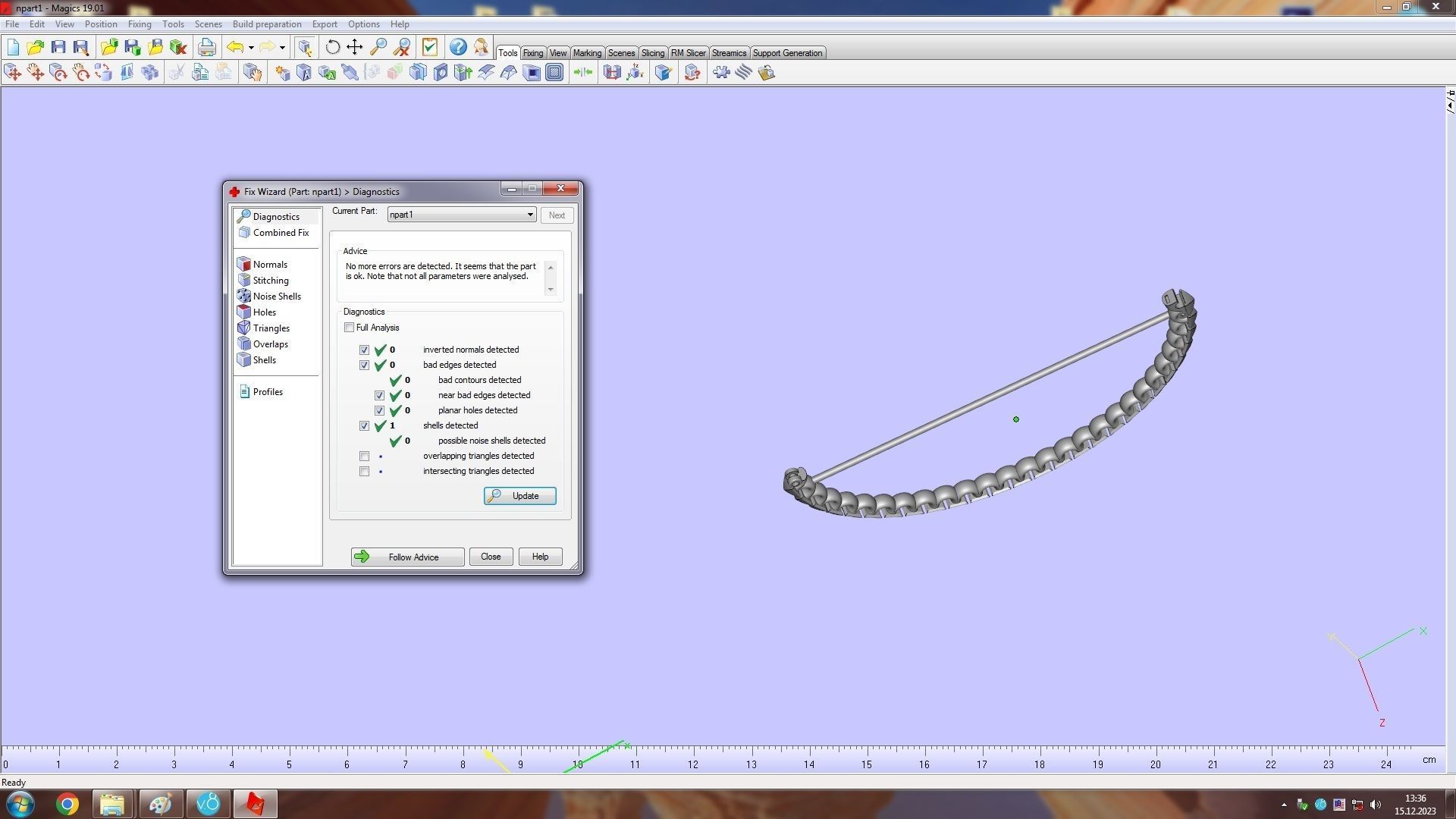Uncheck inverted normals detected checkbox
Image resolution: width=1456 pixels, height=819 pixels.
(x=365, y=350)
